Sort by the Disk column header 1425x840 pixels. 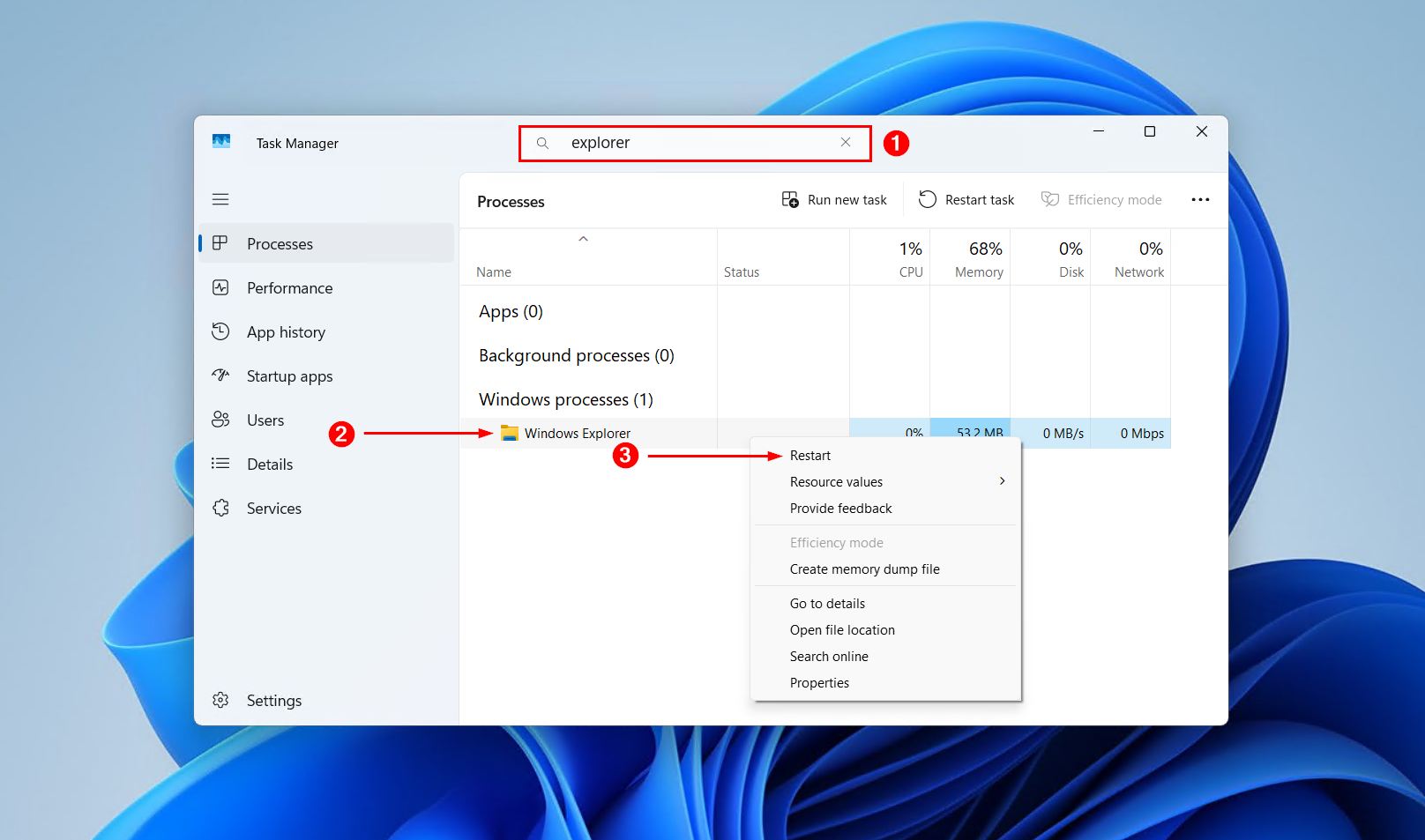pos(1050,257)
